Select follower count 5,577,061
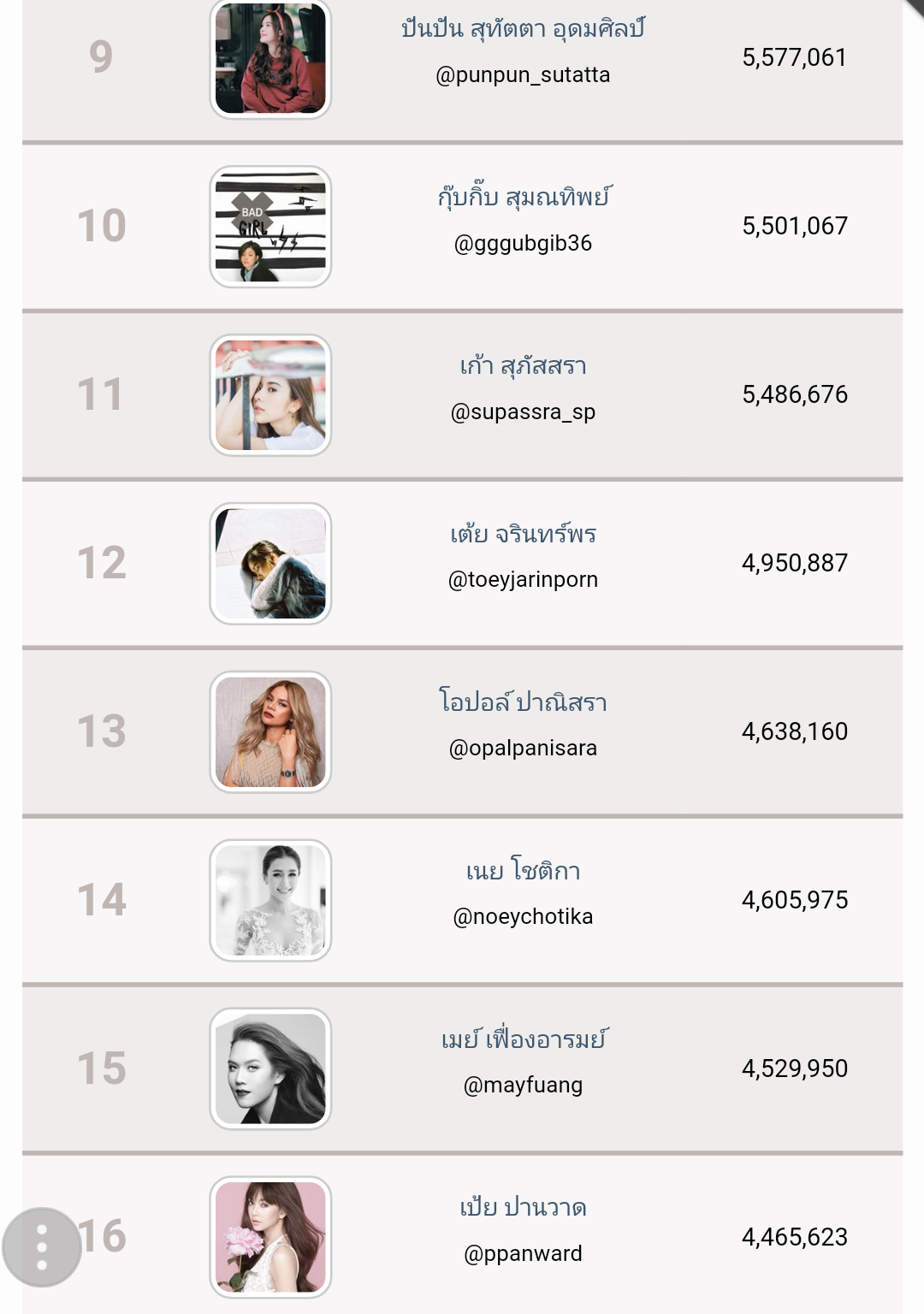 click(x=795, y=57)
